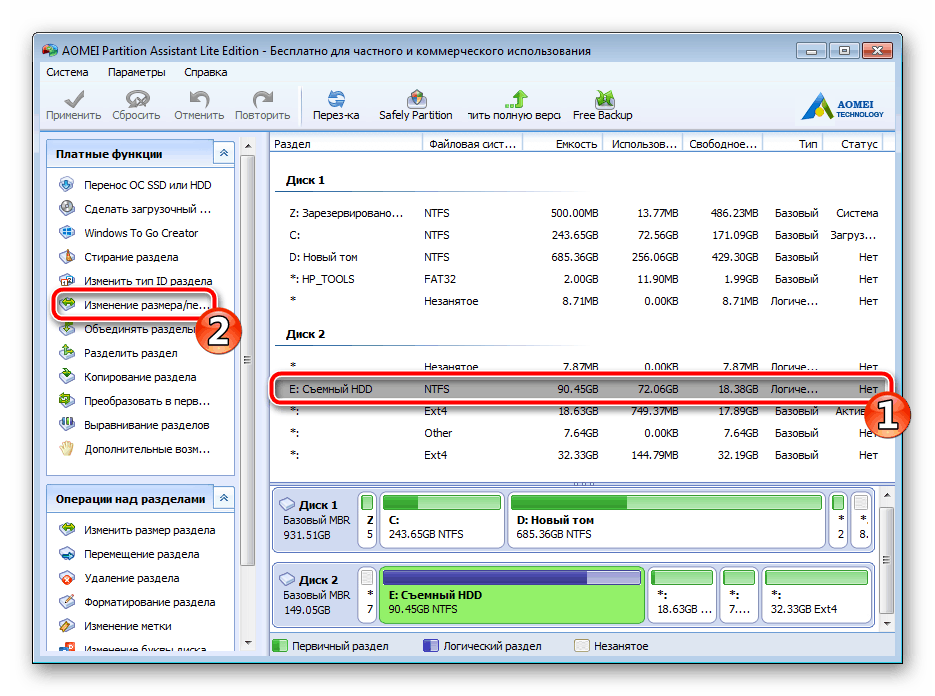Sort by the Емкость column header

pos(575,144)
